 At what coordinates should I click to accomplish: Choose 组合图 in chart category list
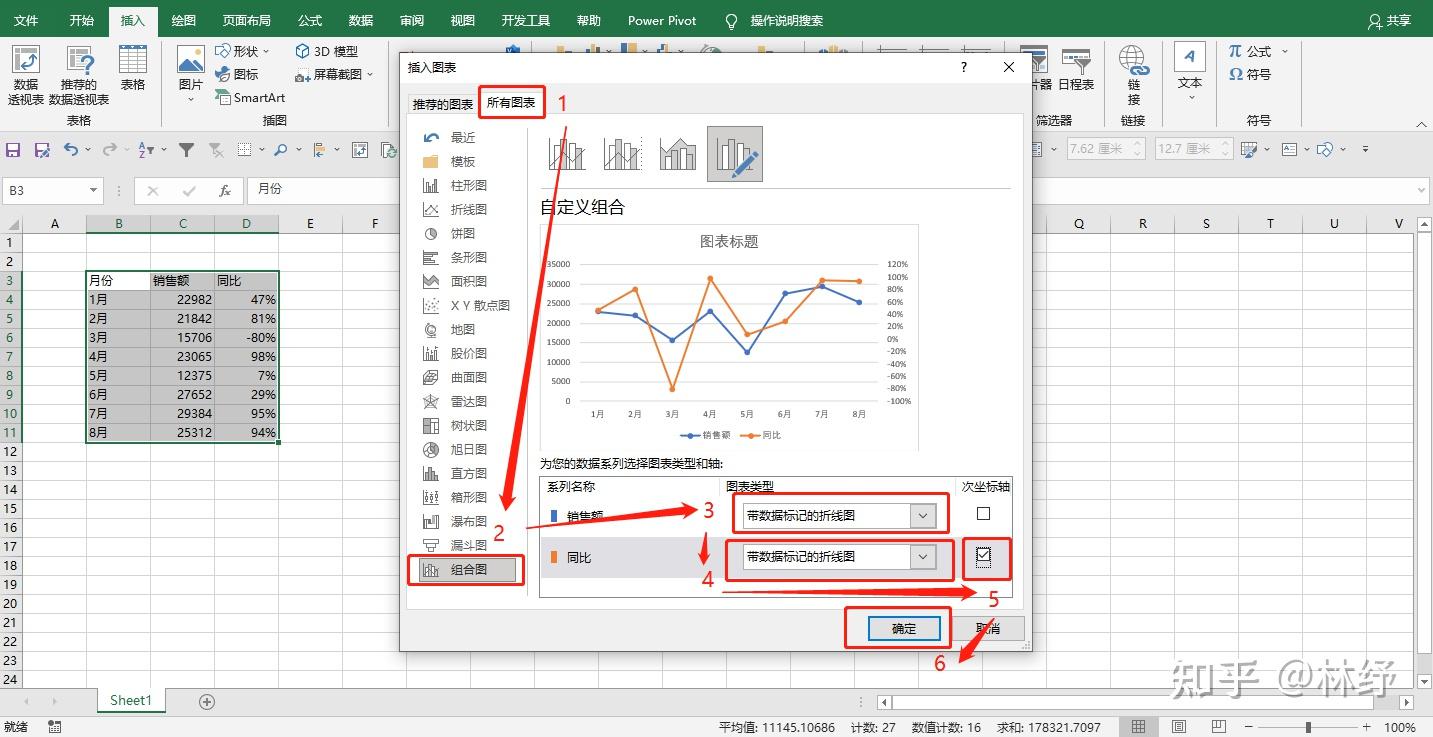point(466,570)
